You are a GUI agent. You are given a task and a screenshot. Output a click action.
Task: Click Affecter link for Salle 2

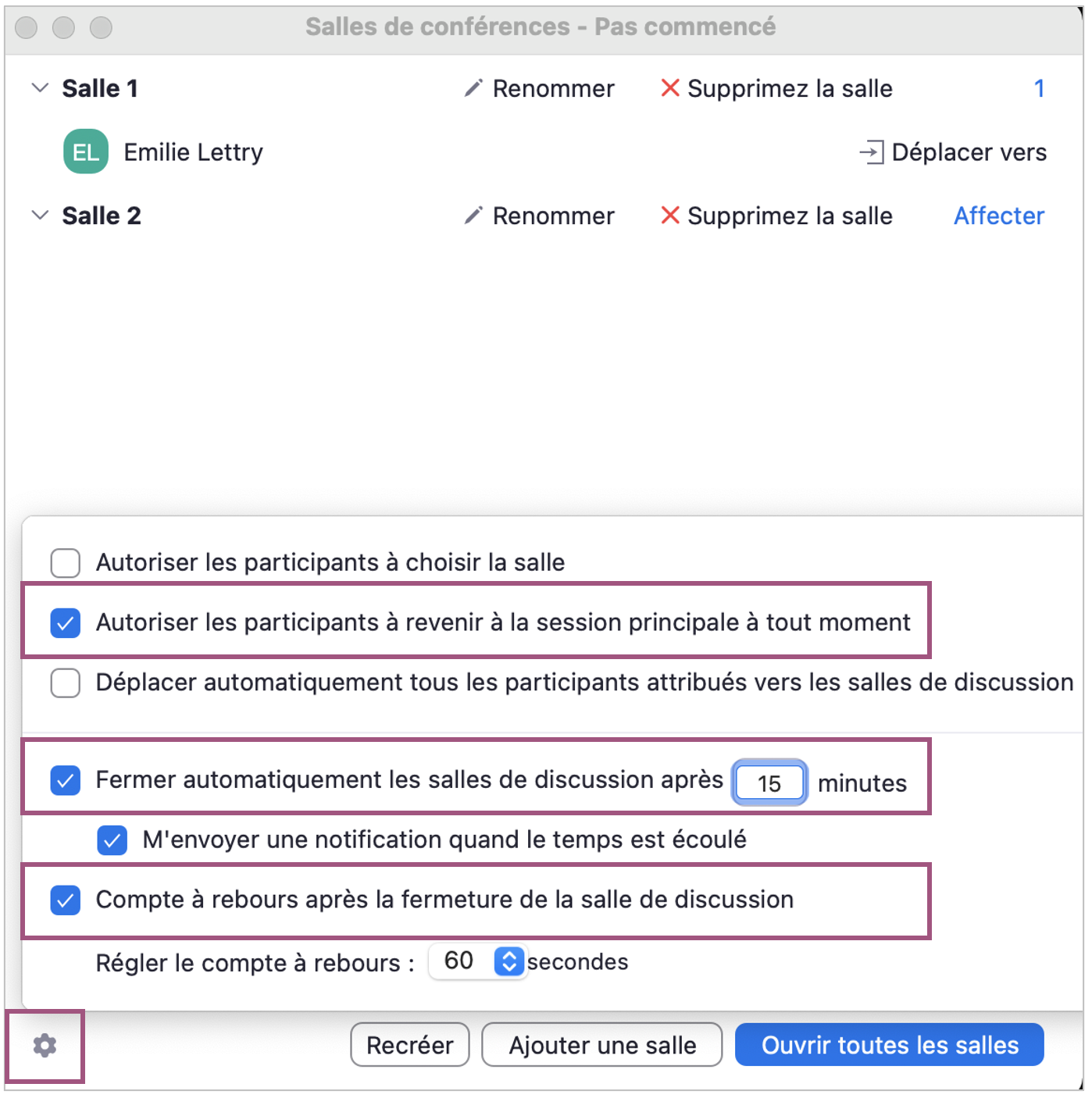pos(998,216)
